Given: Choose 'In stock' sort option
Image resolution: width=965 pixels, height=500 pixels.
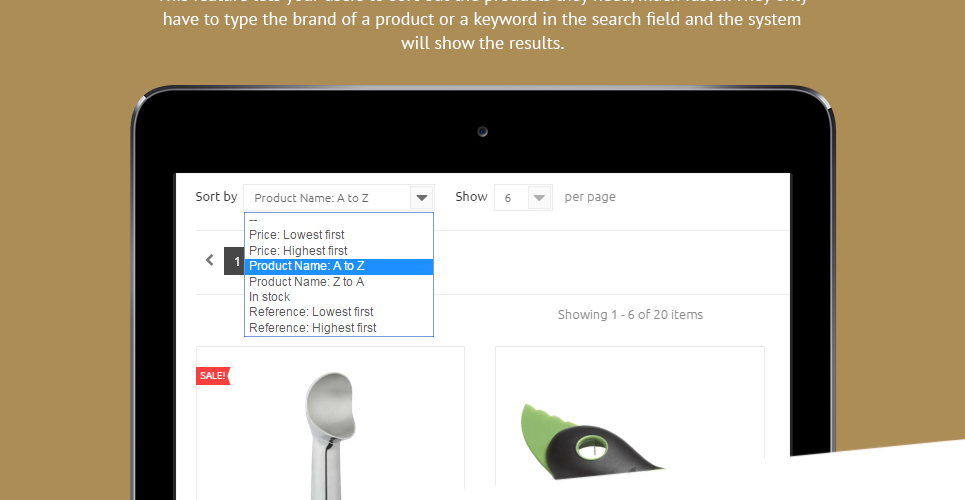Looking at the screenshot, I should tap(338, 297).
